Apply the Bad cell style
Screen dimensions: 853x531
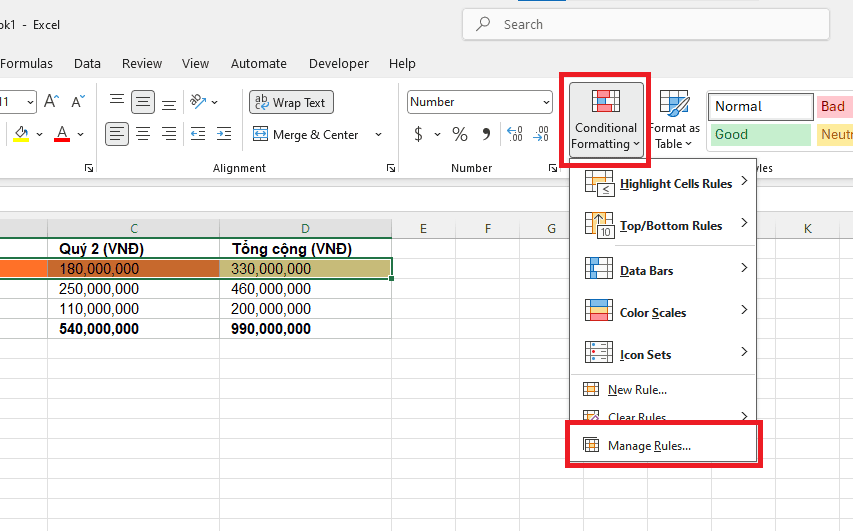(835, 106)
